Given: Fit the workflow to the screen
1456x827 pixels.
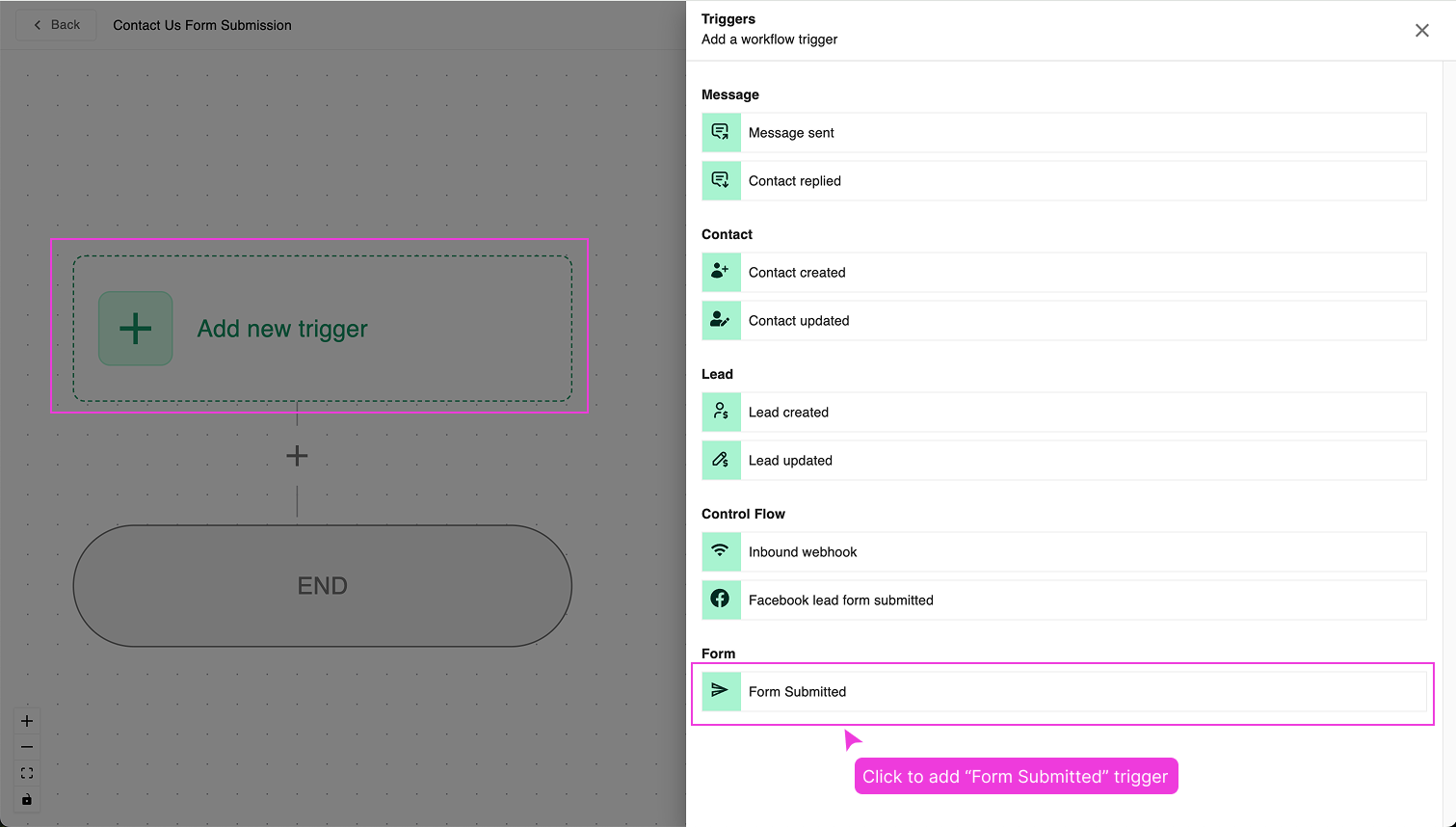Looking at the screenshot, I should point(26,772).
